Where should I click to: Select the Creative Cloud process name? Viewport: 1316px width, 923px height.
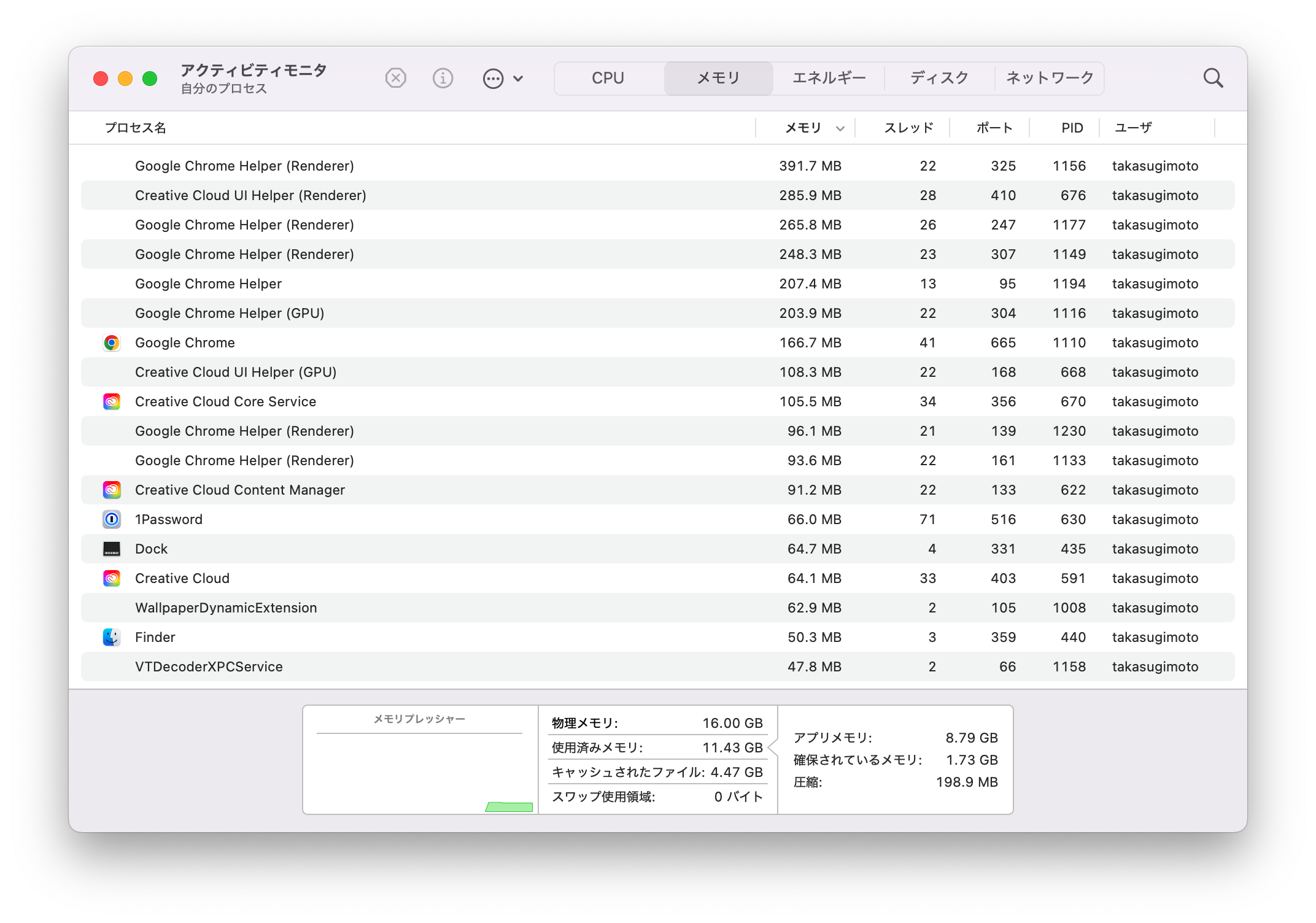coord(182,578)
